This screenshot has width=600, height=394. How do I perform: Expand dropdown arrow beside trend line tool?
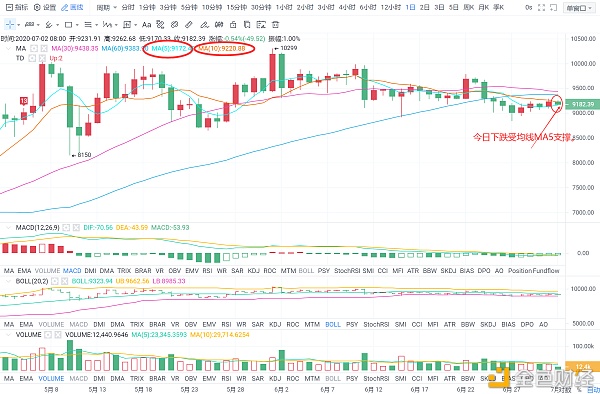pos(57,25)
